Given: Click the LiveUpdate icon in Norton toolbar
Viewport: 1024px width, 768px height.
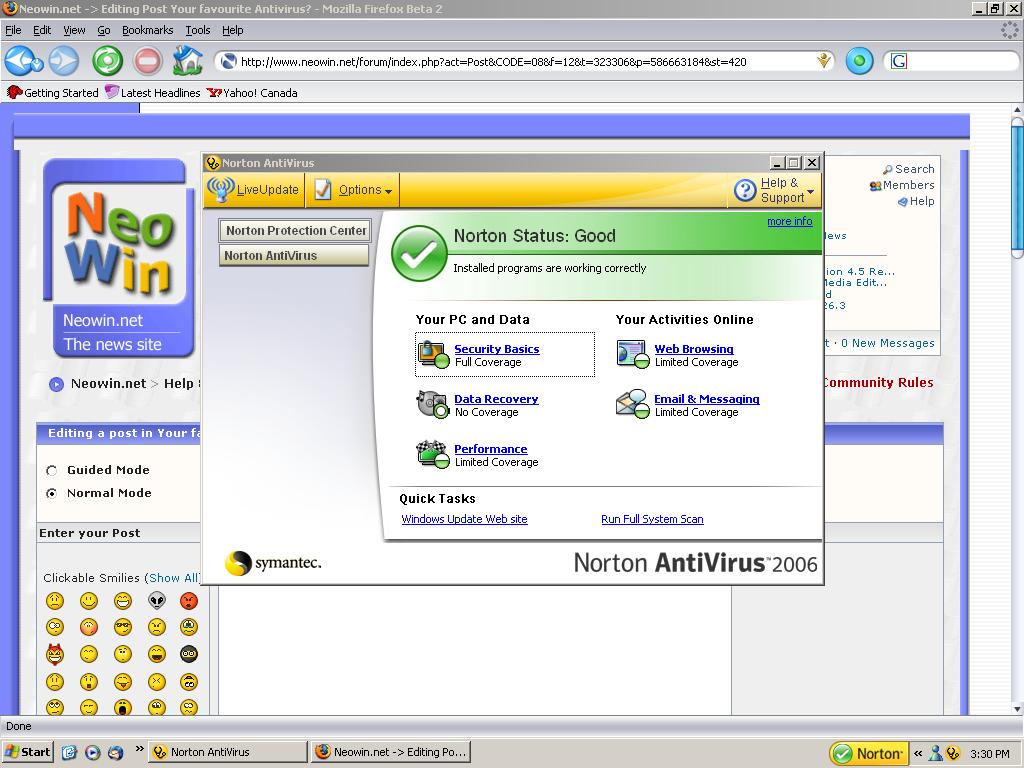Looking at the screenshot, I should click(220, 189).
